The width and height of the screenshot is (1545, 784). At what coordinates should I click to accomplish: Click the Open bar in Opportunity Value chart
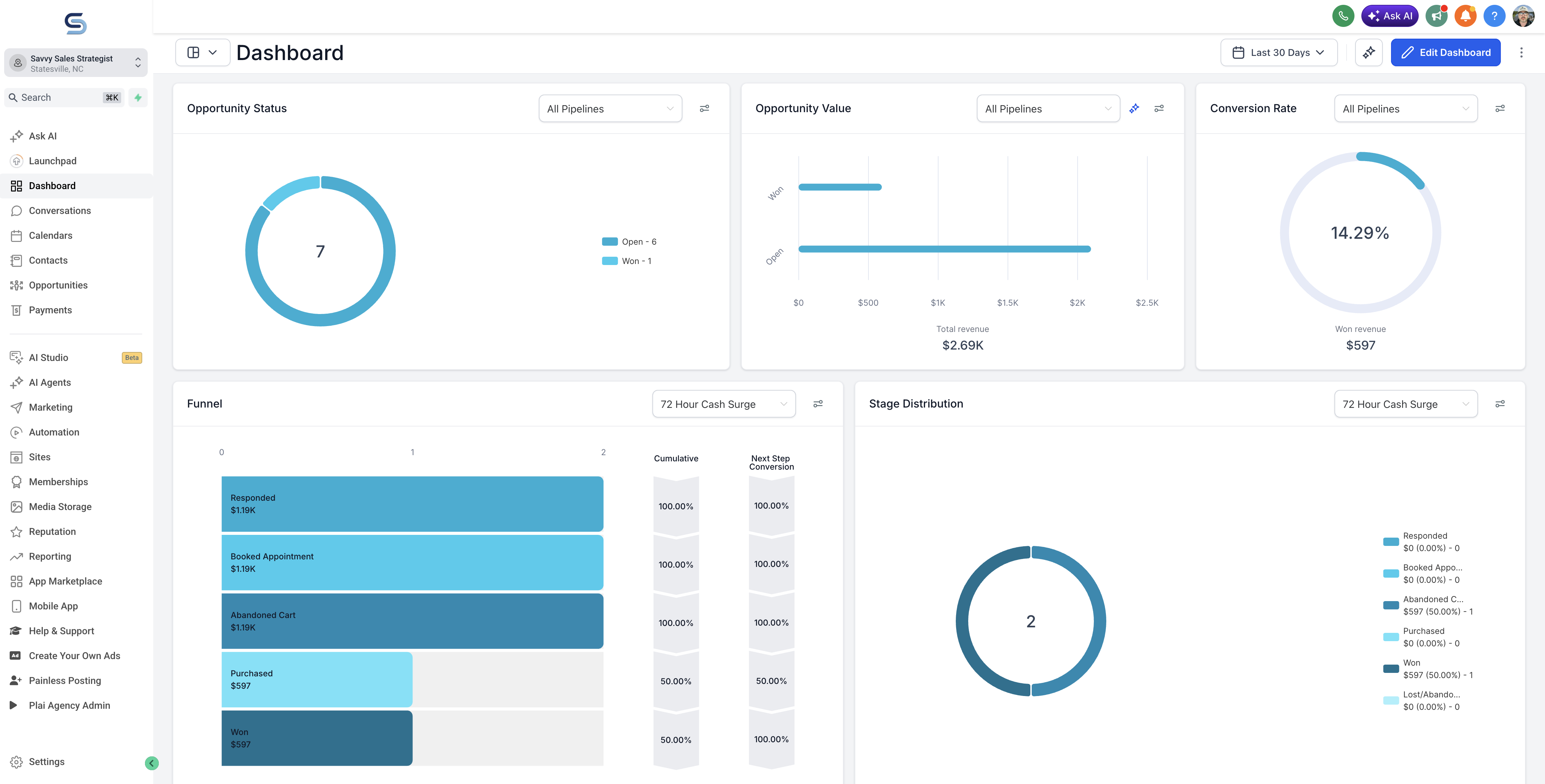[944, 249]
